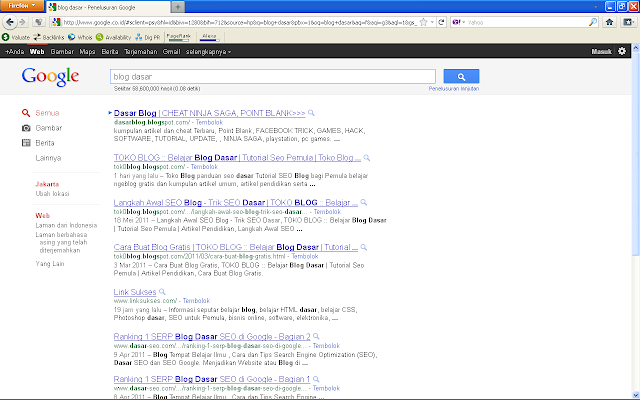Open Terjemahan in the Google top bar
This screenshot has height=400, width=640.
pos(140,51)
